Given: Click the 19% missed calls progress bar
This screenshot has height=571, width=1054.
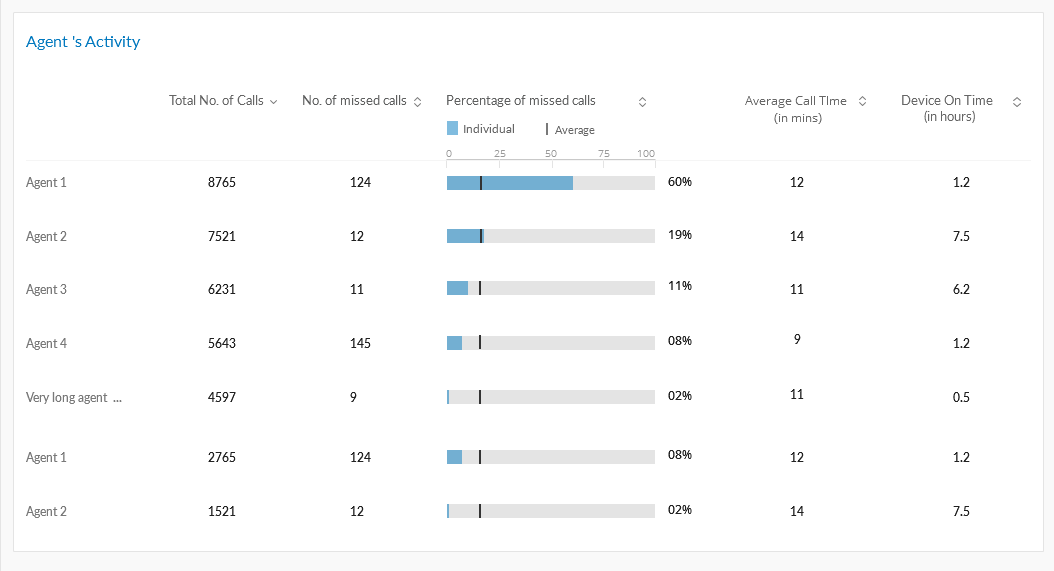Looking at the screenshot, I should (x=550, y=236).
